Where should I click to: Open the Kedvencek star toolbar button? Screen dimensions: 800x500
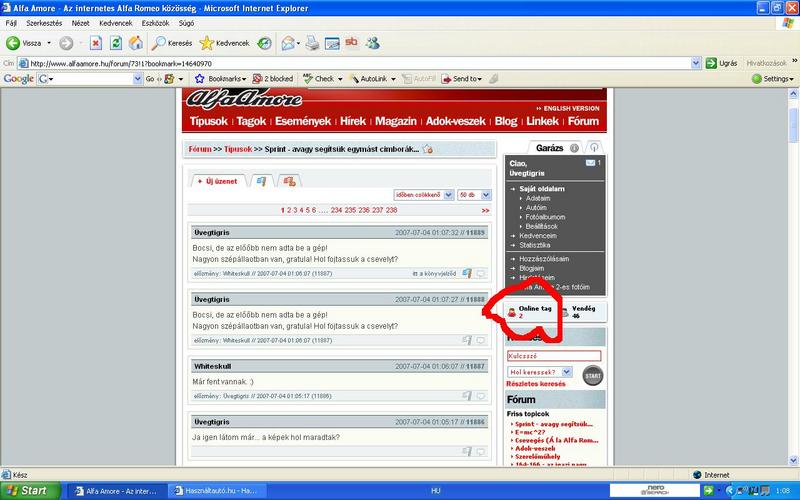(224, 43)
